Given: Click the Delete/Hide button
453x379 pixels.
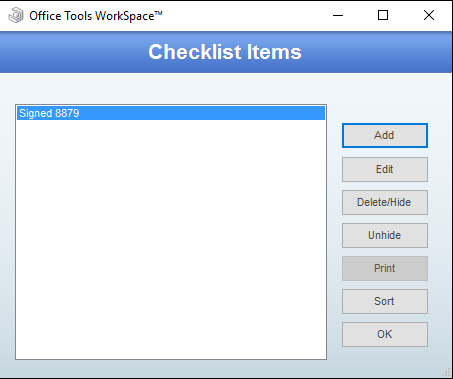Looking at the screenshot, I should (385, 202).
